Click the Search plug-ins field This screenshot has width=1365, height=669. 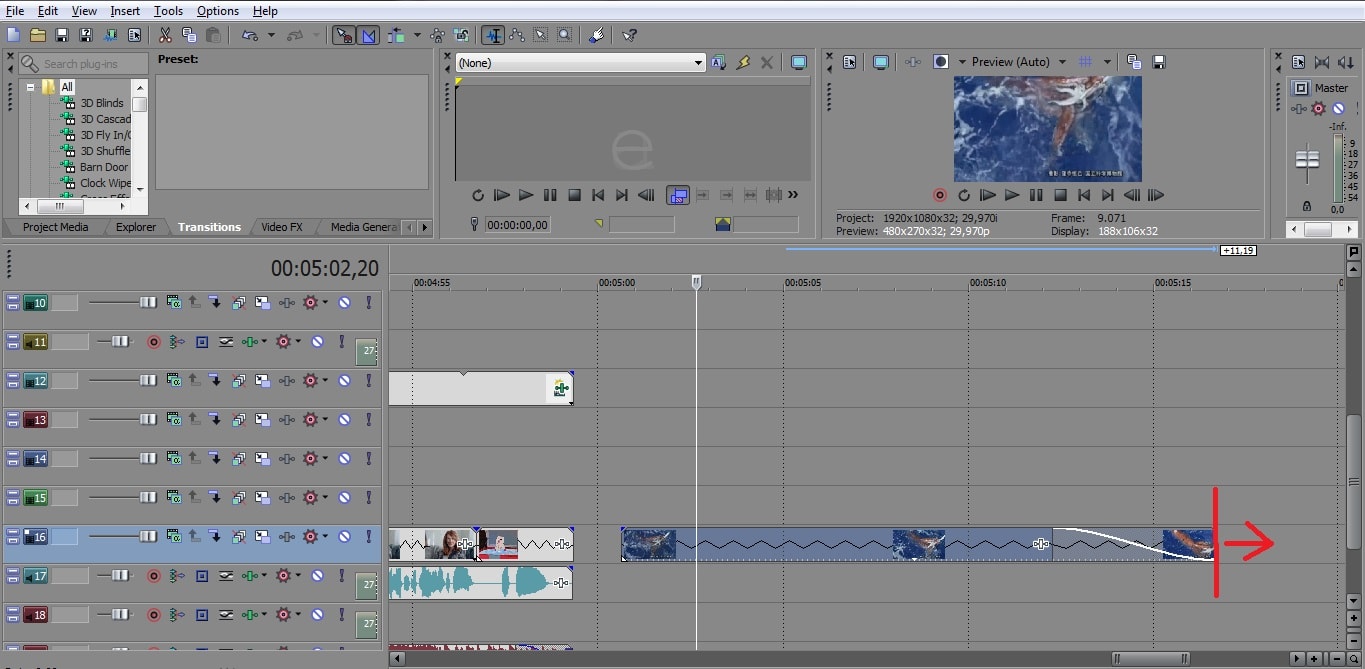click(x=84, y=64)
